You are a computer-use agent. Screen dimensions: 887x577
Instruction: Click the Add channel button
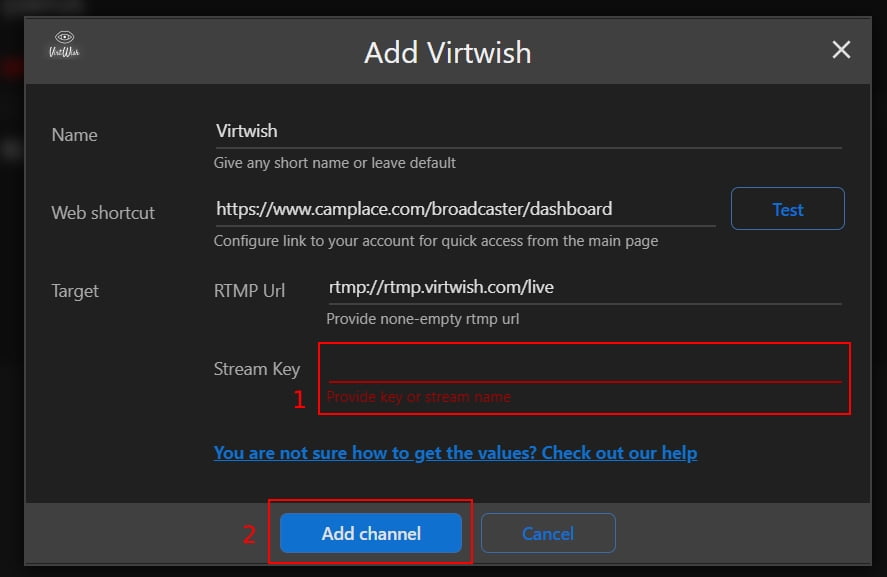pyautogui.click(x=371, y=533)
